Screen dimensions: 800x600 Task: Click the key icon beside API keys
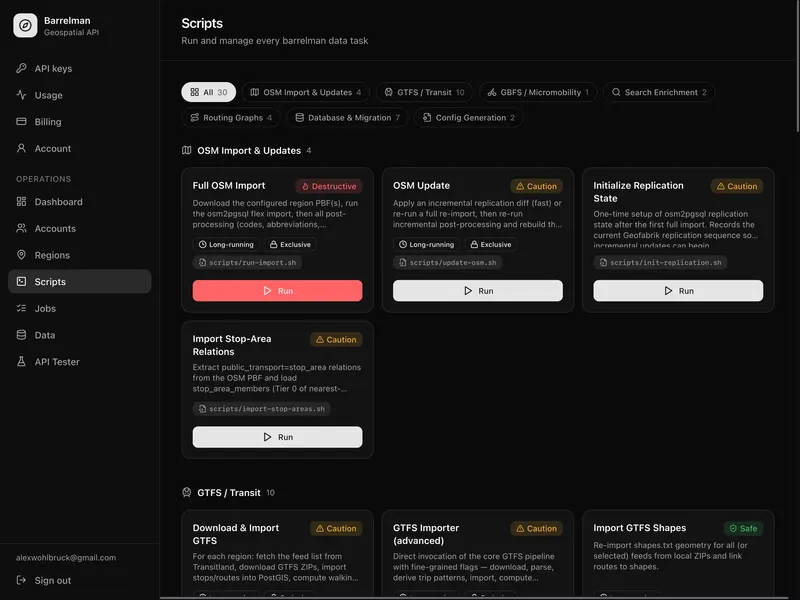tap(21, 68)
